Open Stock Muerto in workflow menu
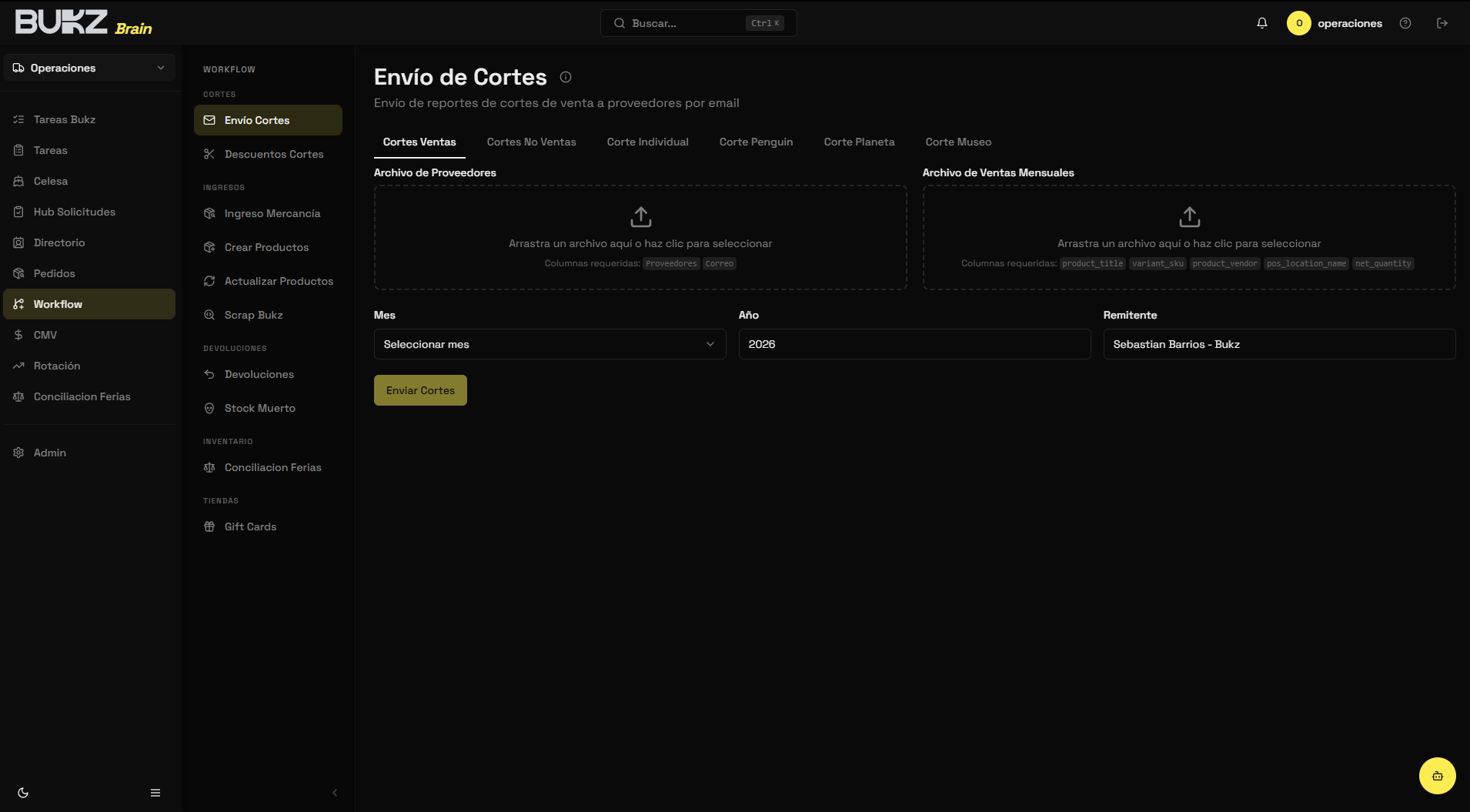Screen dimensions: 1470x812 tap(268, 408)
